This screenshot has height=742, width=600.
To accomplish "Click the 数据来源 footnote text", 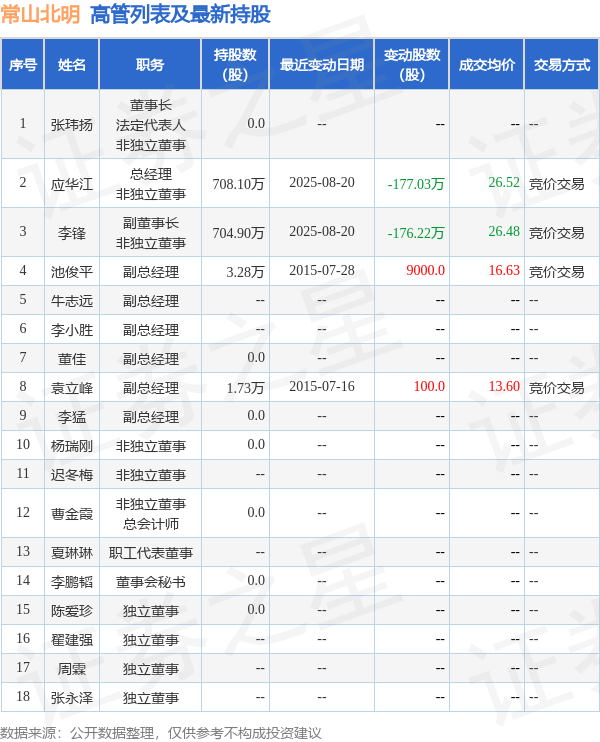I will pos(160,733).
